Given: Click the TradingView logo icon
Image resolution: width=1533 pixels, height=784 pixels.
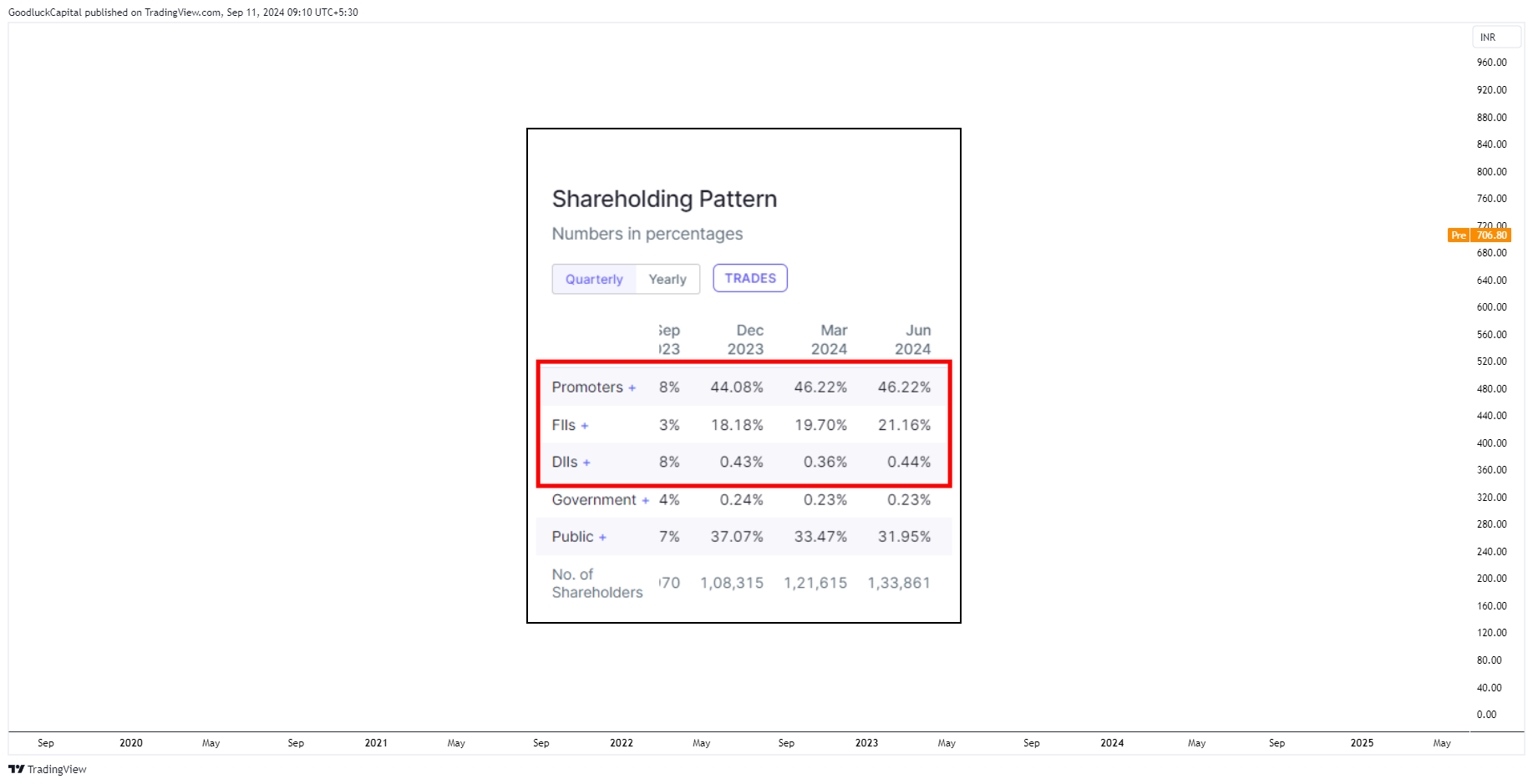Looking at the screenshot, I should [16, 769].
